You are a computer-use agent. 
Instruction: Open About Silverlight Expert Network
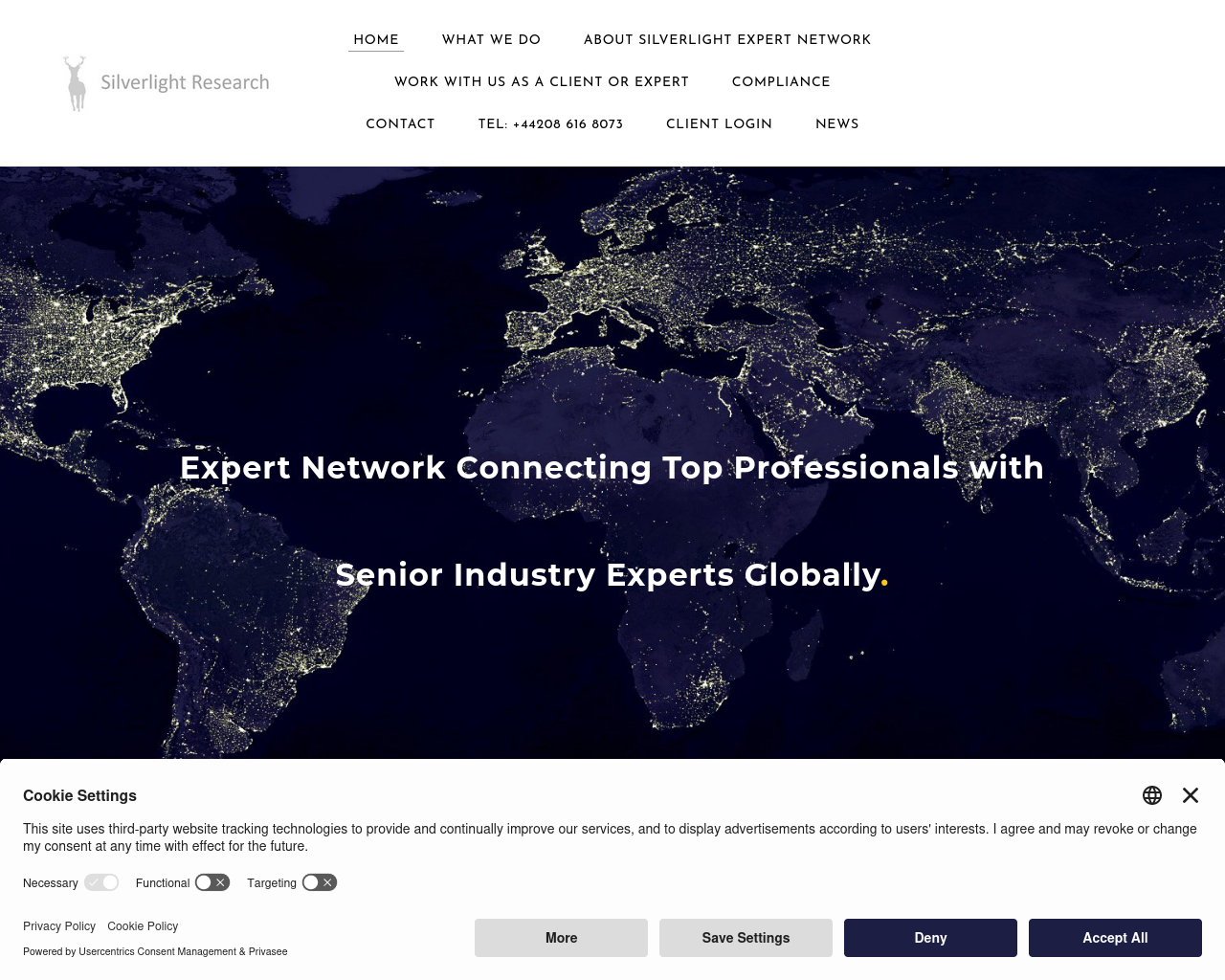[x=727, y=40]
